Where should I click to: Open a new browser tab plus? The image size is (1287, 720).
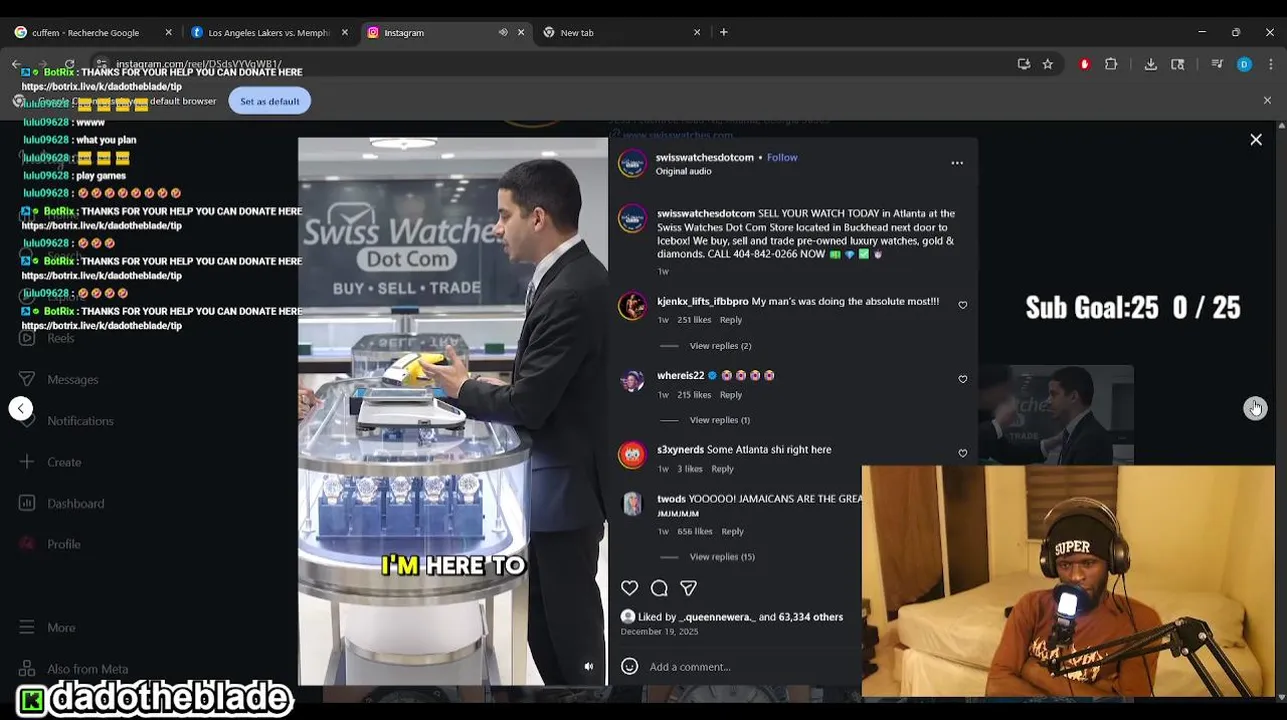(724, 33)
